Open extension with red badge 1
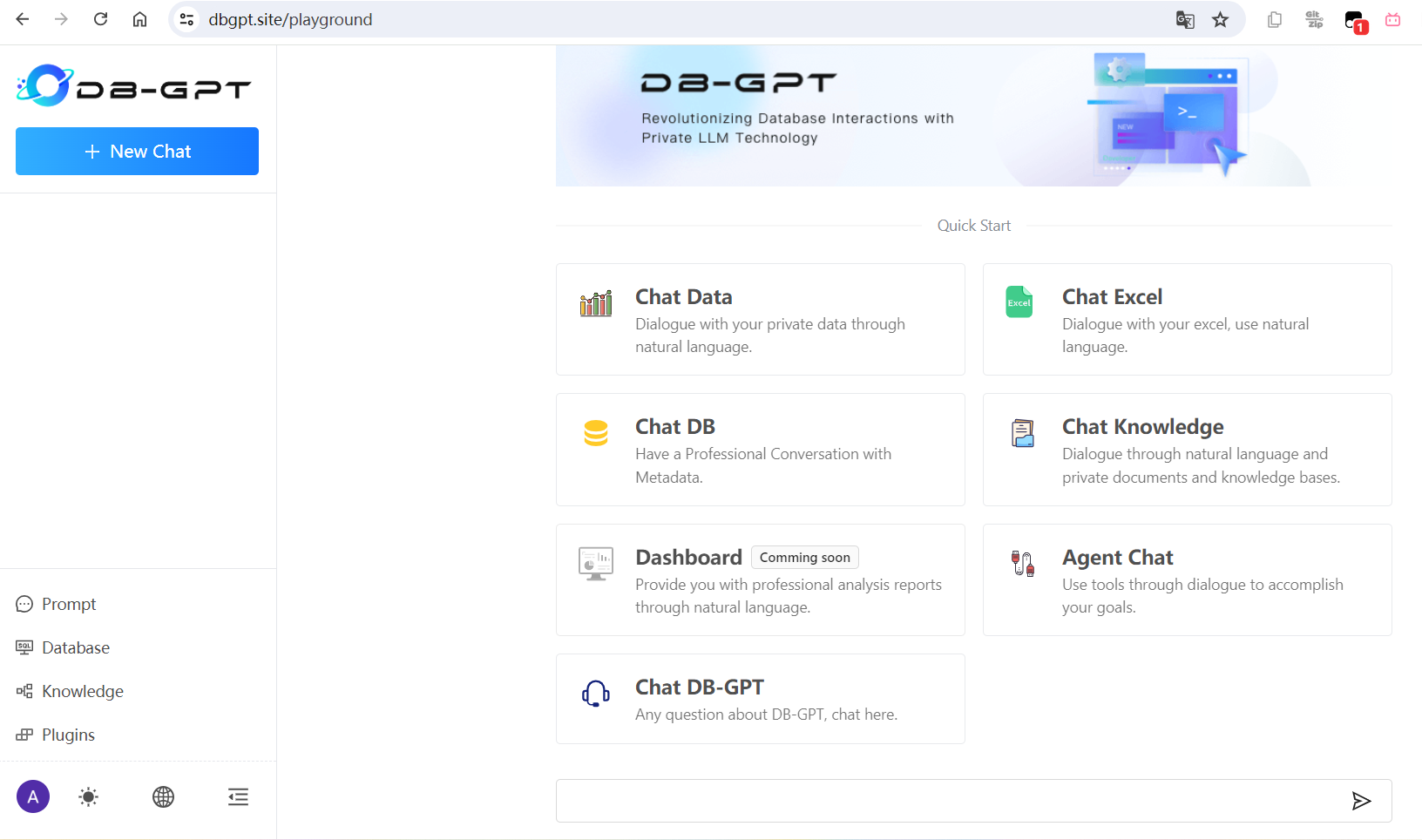 coord(1356,21)
